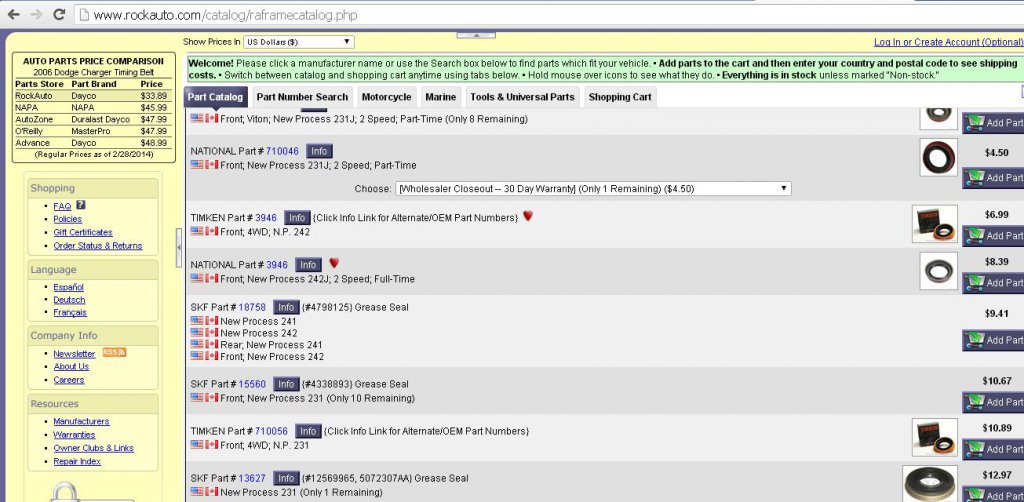The image size is (1024, 502).
Task: Click Info button for TIMKEN 3946
Action: tap(297, 217)
